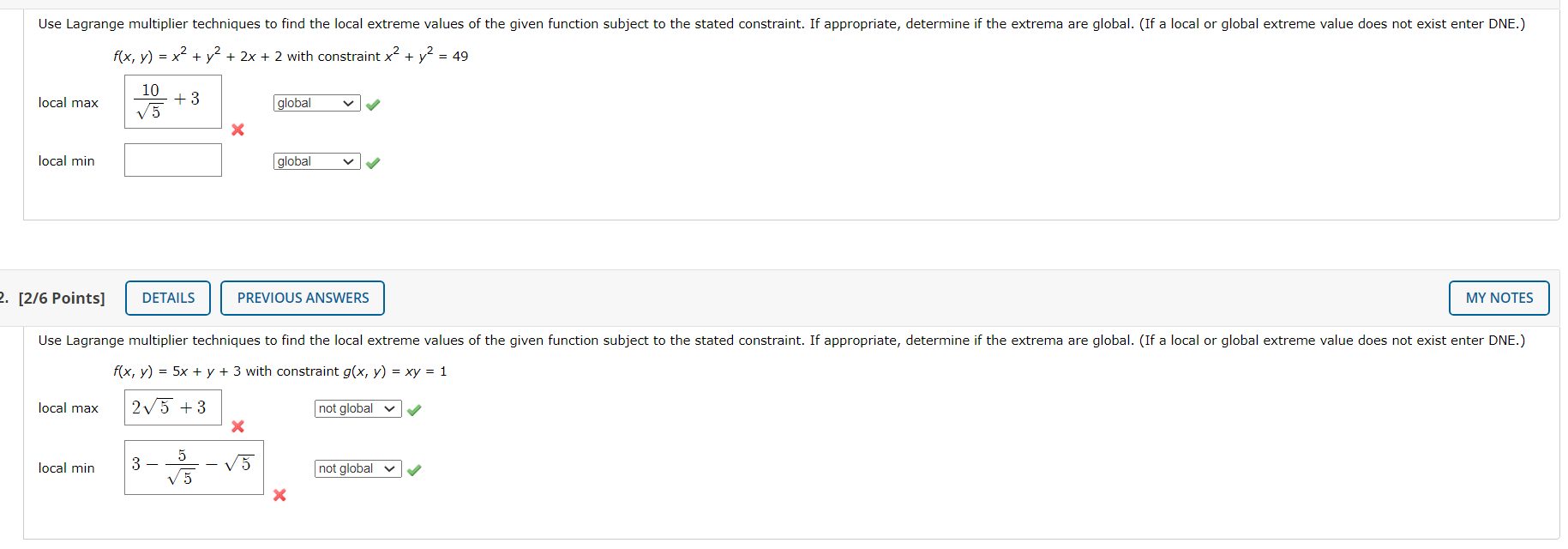Image resolution: width=1568 pixels, height=549 pixels.
Task: Click the red X under the 2√5 + 3 answer
Action: [x=237, y=426]
